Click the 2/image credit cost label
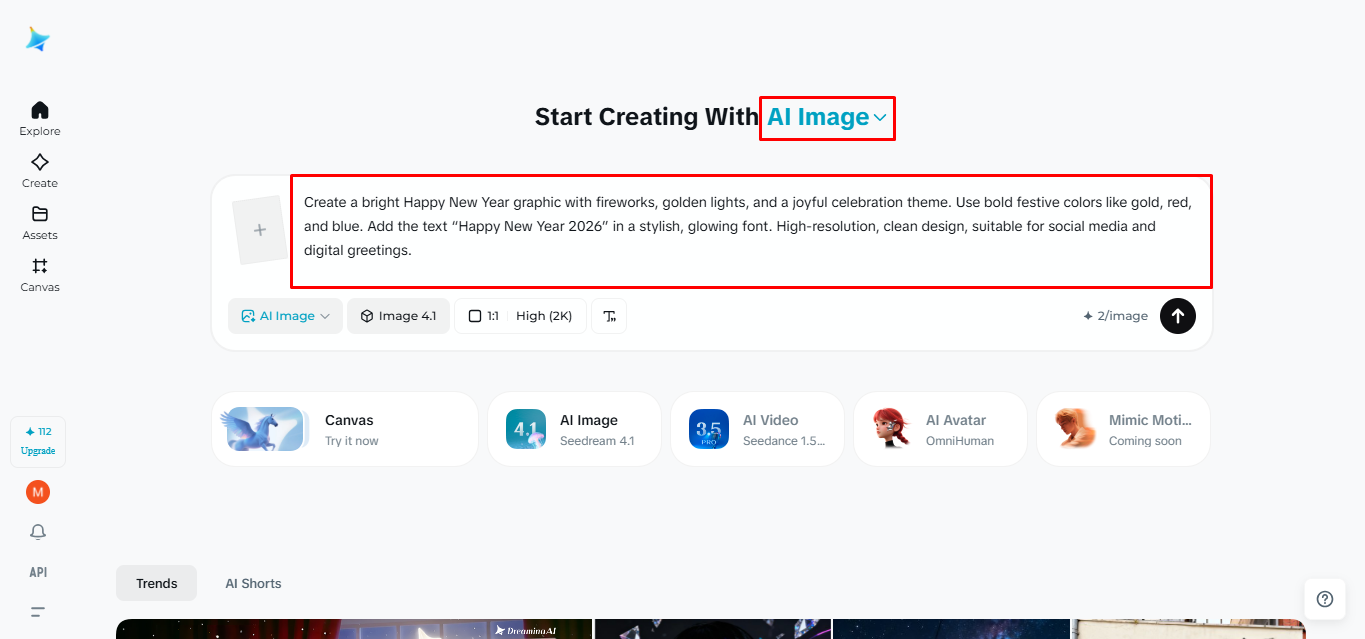 pyautogui.click(x=1115, y=316)
